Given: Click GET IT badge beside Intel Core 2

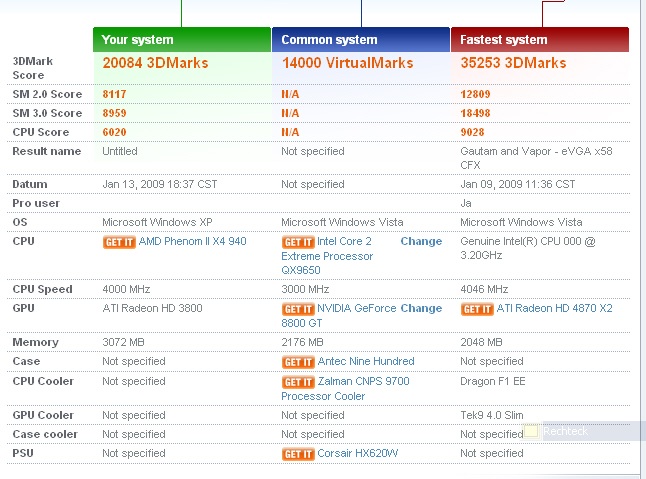Looking at the screenshot, I should point(298,242).
